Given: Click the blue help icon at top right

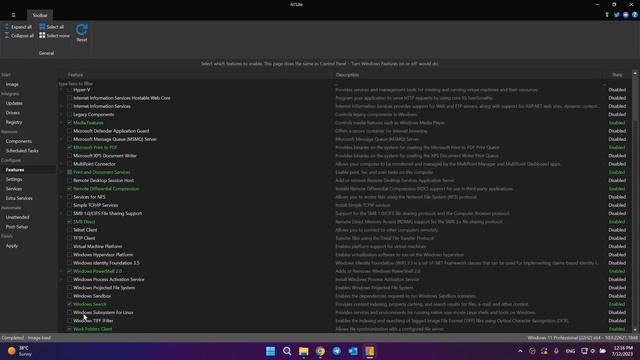Looking at the screenshot, I should pyautogui.click(x=635, y=15).
